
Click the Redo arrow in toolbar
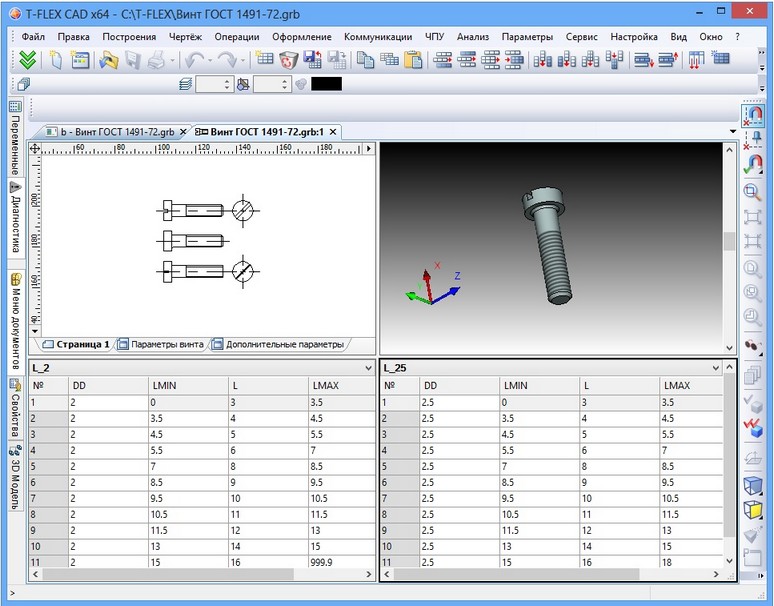coord(226,60)
